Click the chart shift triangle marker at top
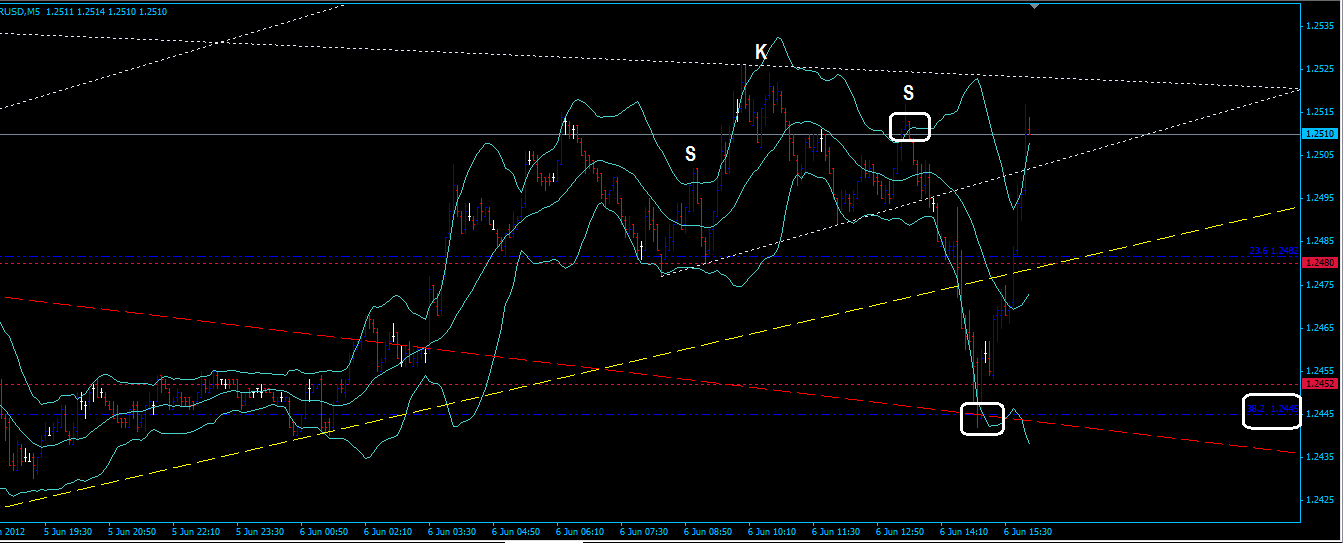 click(1034, 6)
